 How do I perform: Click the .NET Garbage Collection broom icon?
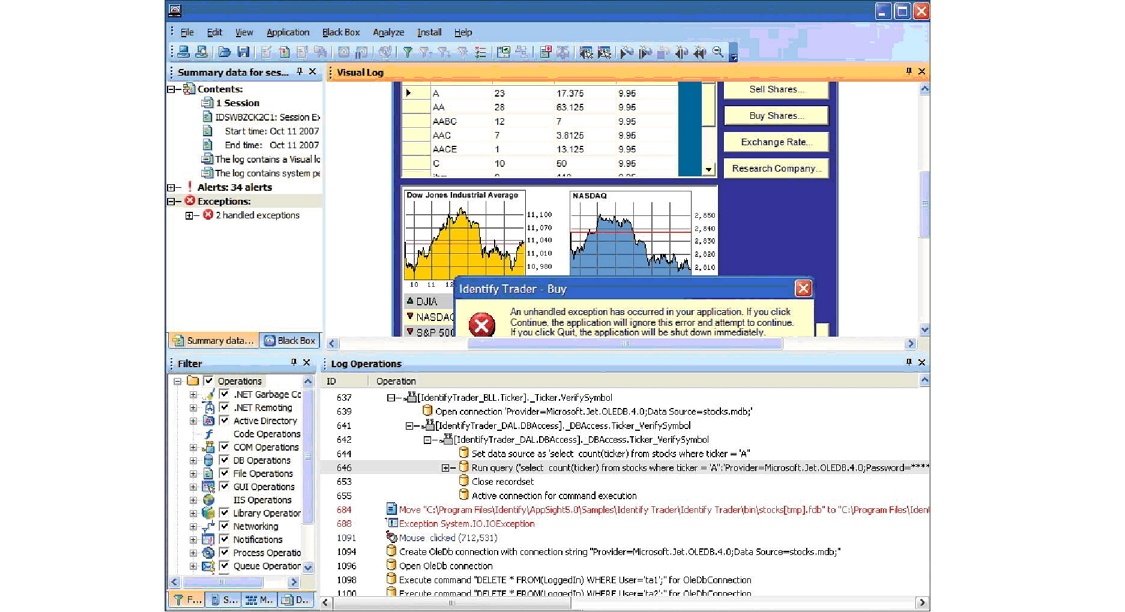208,395
